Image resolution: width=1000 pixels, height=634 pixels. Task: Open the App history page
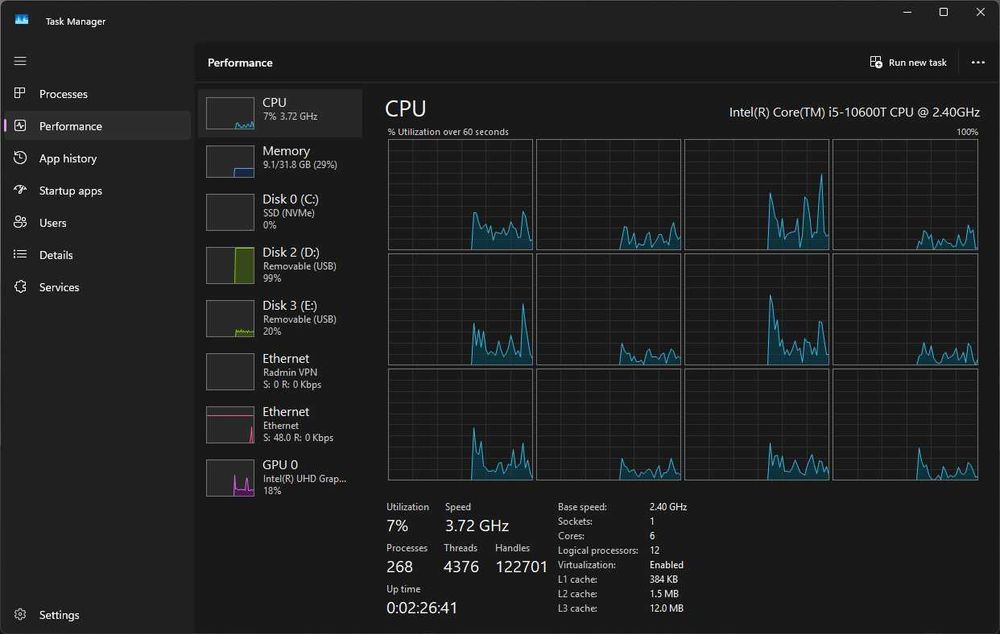98,158
